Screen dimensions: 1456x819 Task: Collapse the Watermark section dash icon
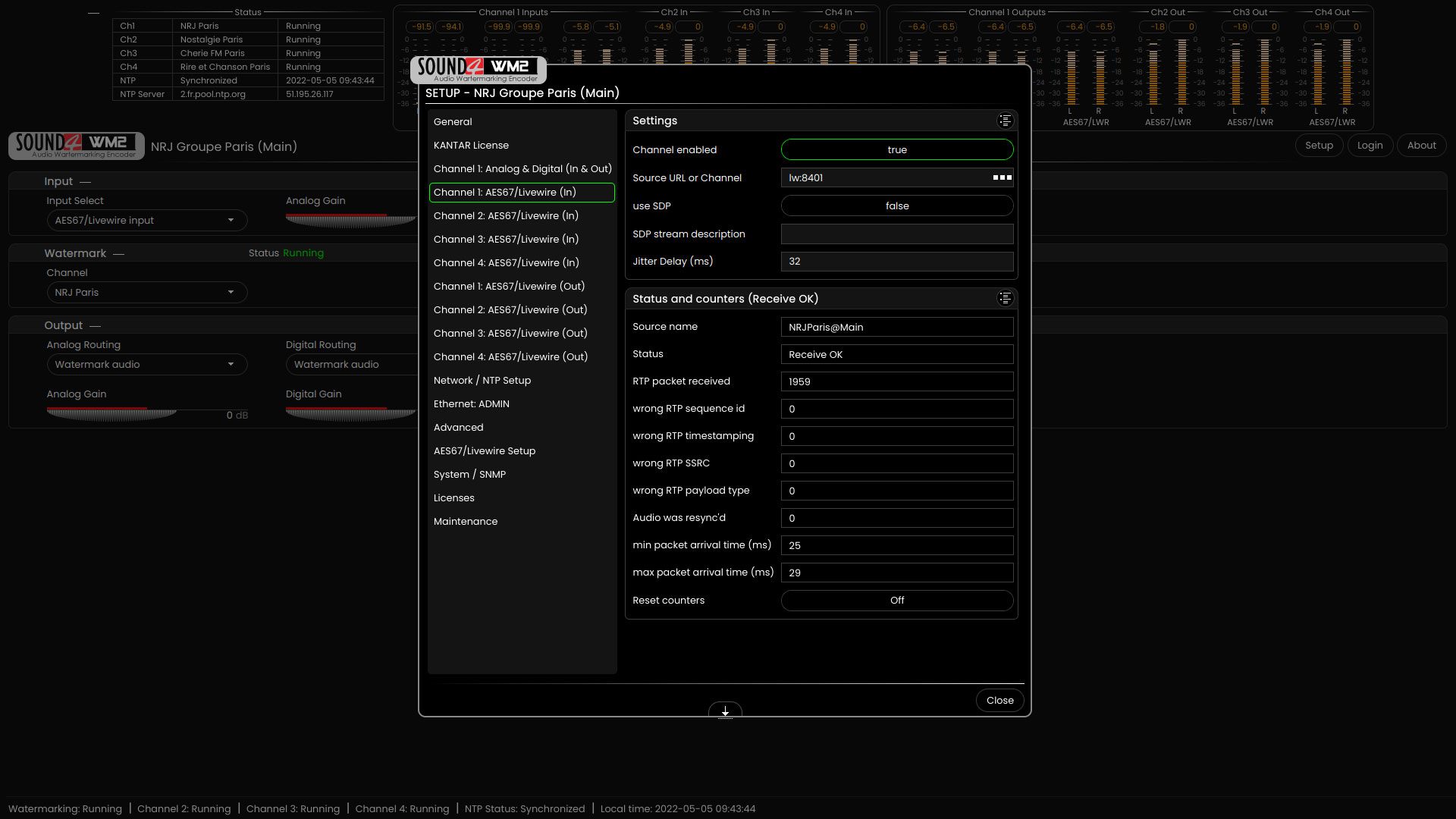[118, 254]
